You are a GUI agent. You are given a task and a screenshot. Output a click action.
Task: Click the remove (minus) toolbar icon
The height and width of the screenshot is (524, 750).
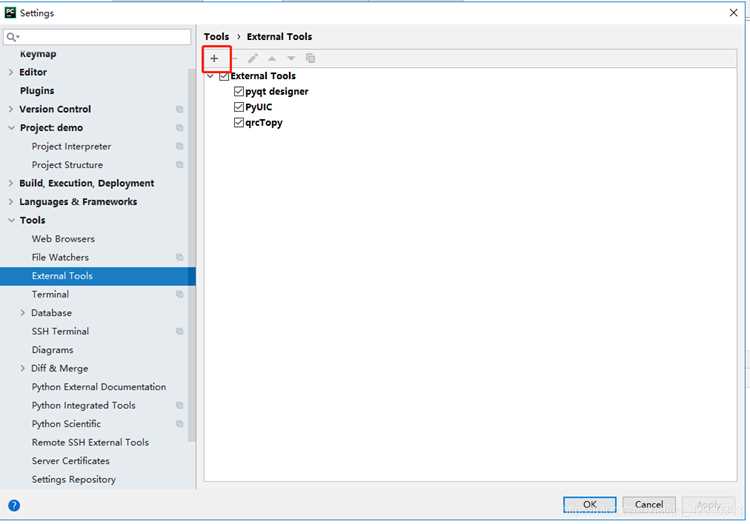pos(234,58)
